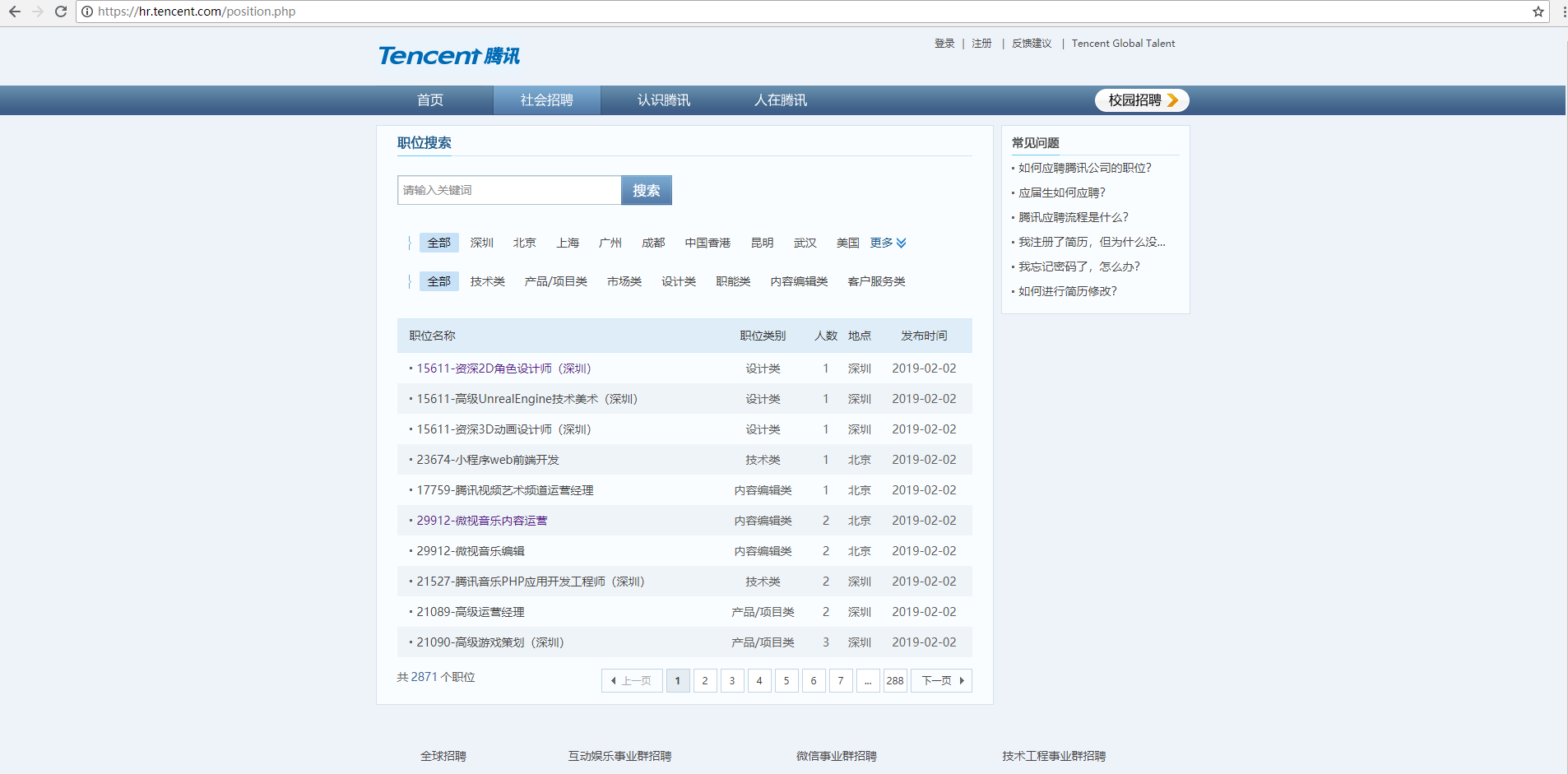The width and height of the screenshot is (1568, 774).
Task: Open the 全球招聘 footer link
Action: point(443,756)
